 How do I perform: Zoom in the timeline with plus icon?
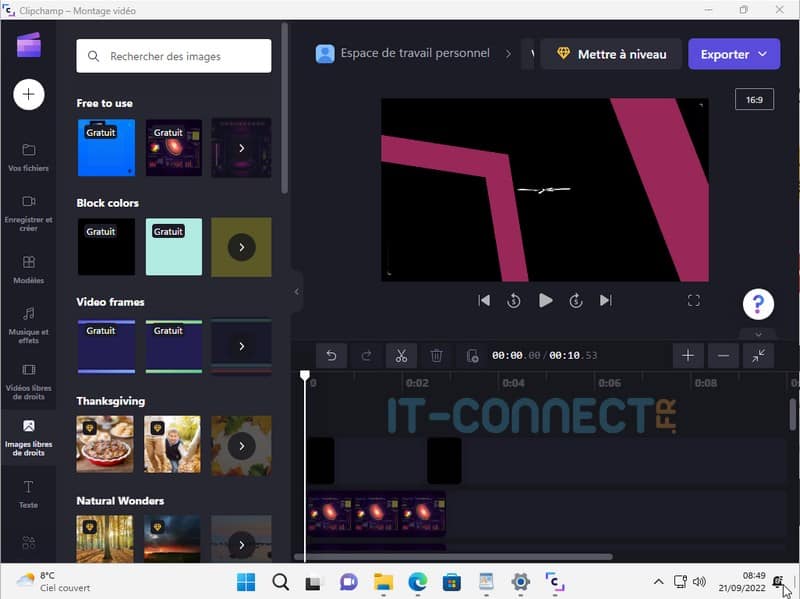coord(687,355)
